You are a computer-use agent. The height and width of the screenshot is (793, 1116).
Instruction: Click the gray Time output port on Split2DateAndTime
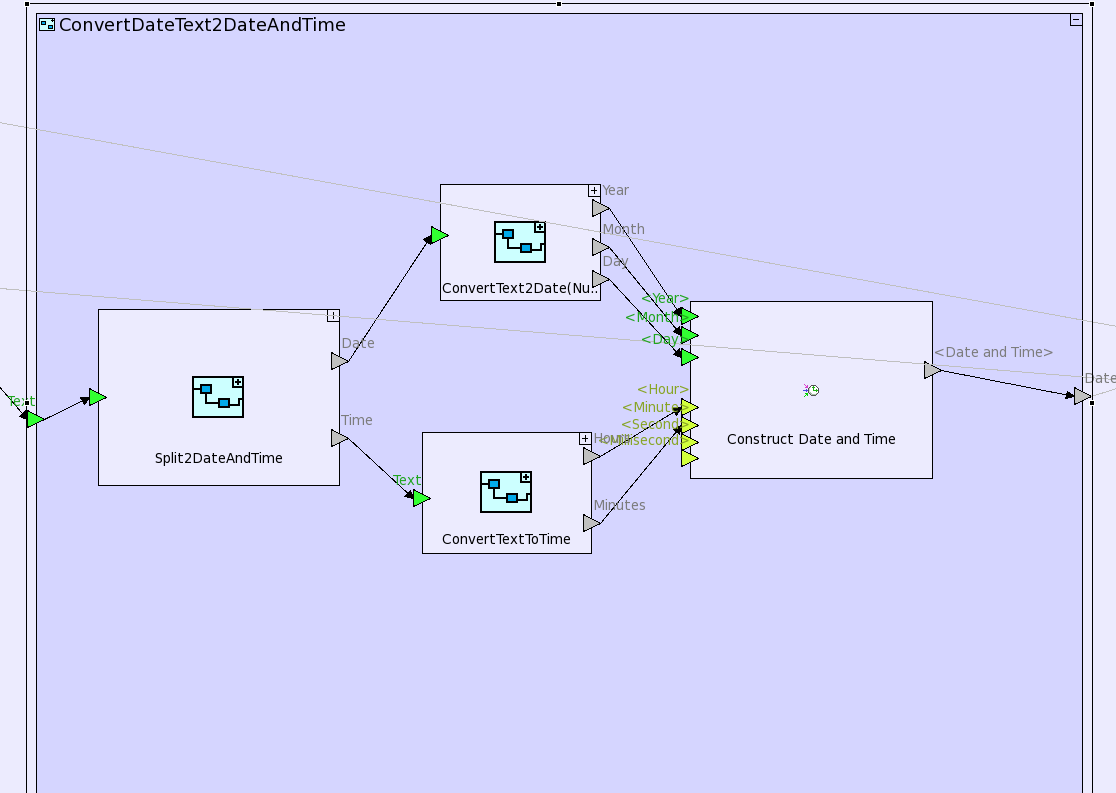pos(339,438)
